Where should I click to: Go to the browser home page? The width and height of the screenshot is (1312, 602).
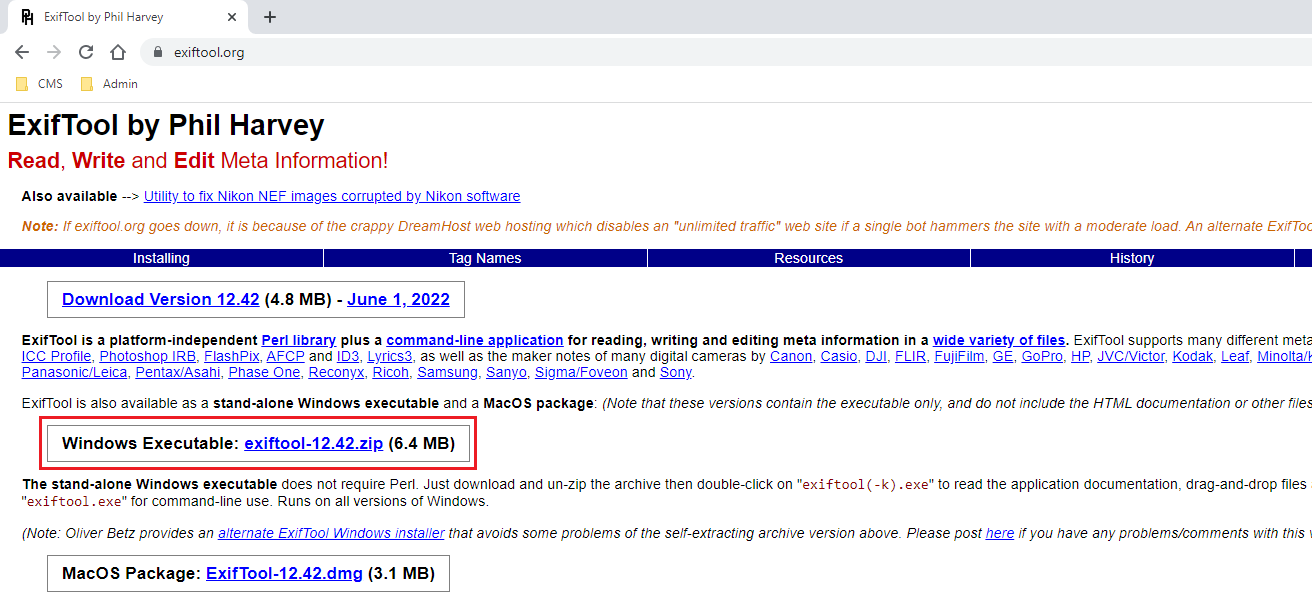[118, 52]
